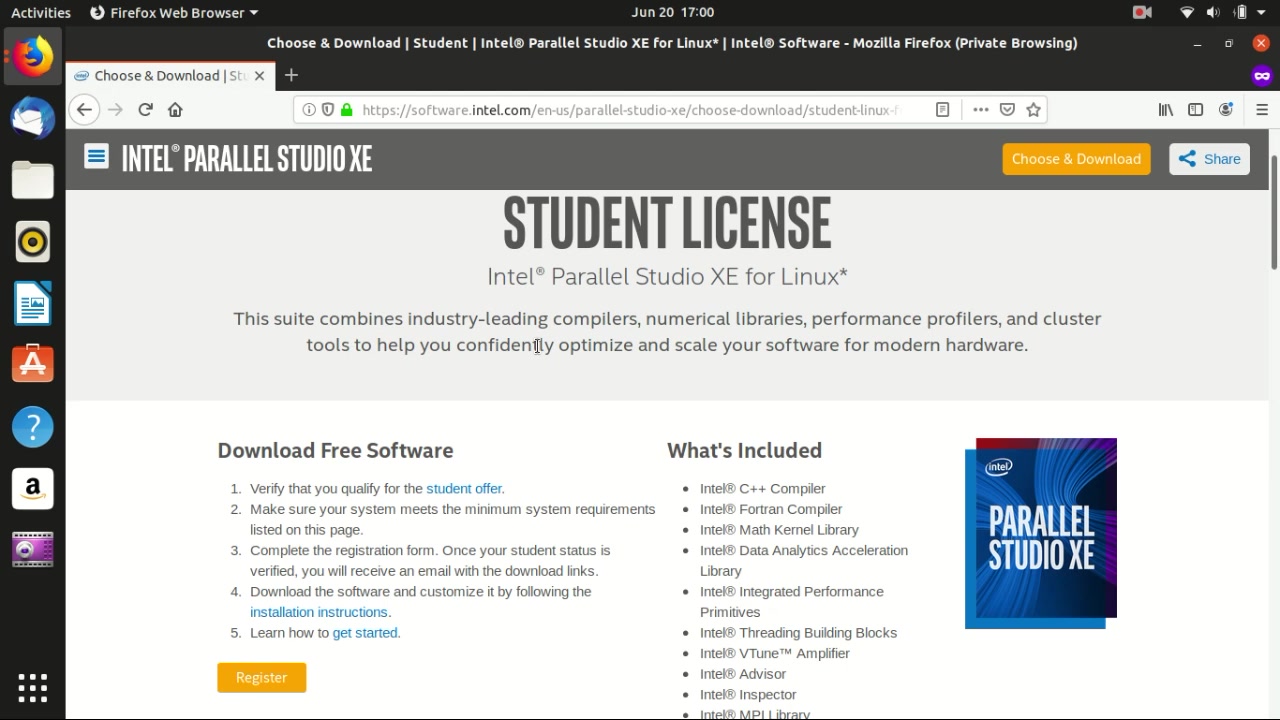Screen dimensions: 1280x720
Task: Click the Download Free Software heading
Action: click(x=335, y=450)
